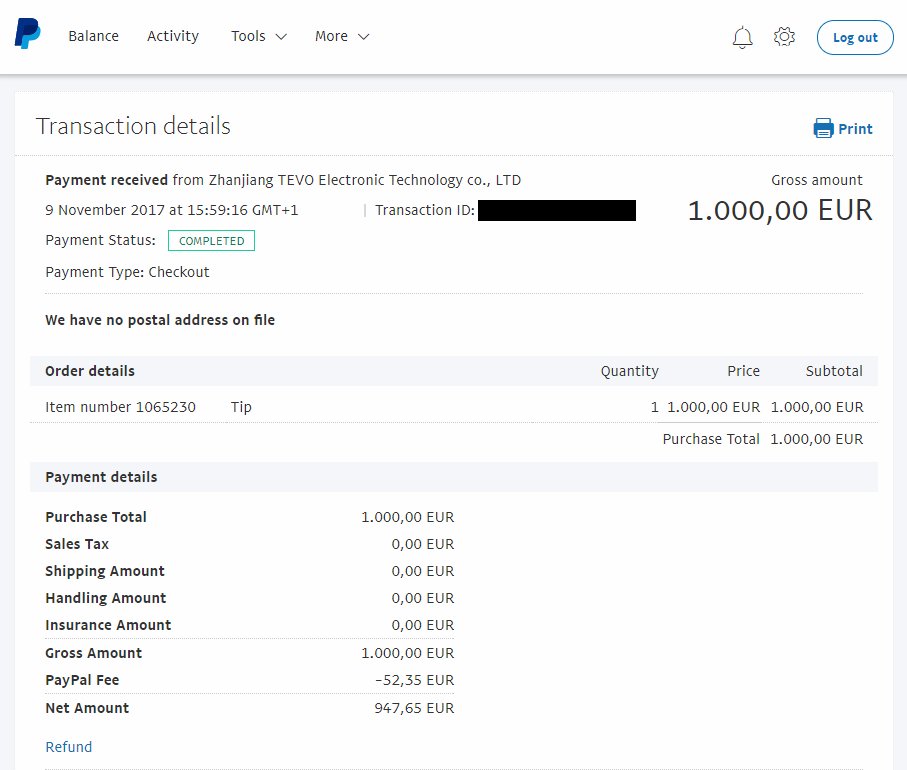907x770 pixels.
Task: Go to the Balance page
Action: tap(94, 36)
